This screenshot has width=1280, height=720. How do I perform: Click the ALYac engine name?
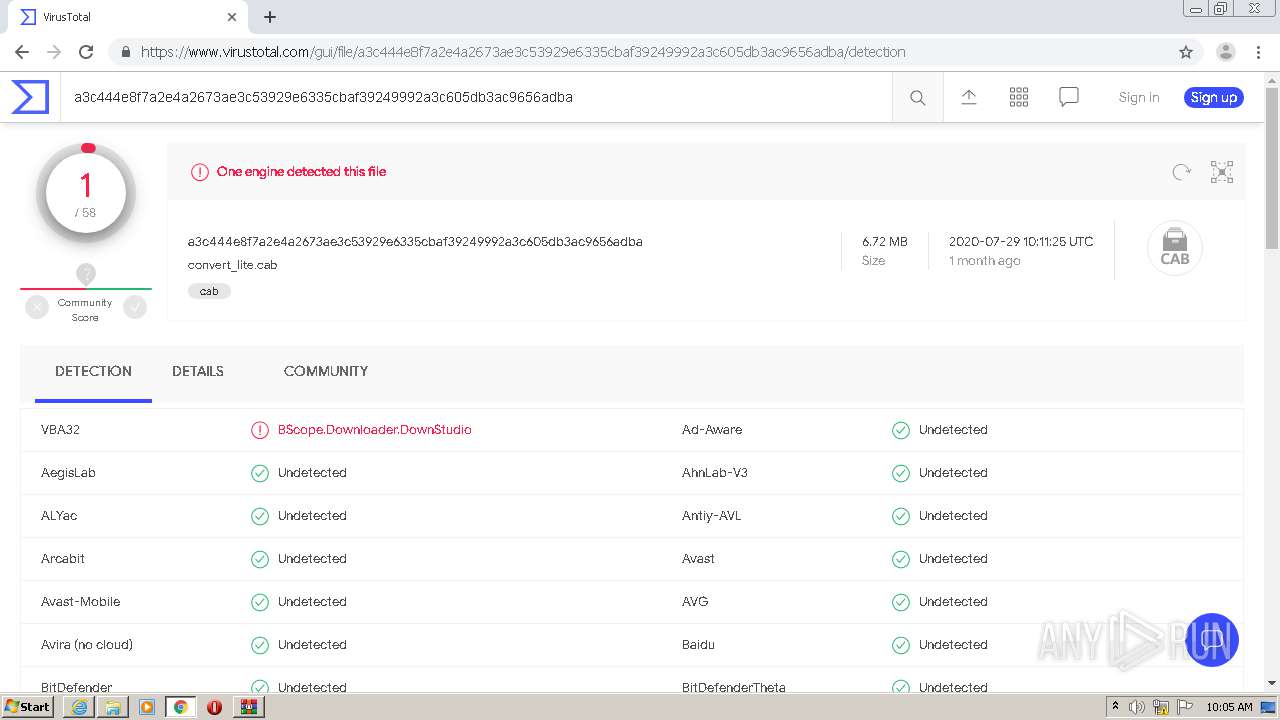(x=59, y=516)
